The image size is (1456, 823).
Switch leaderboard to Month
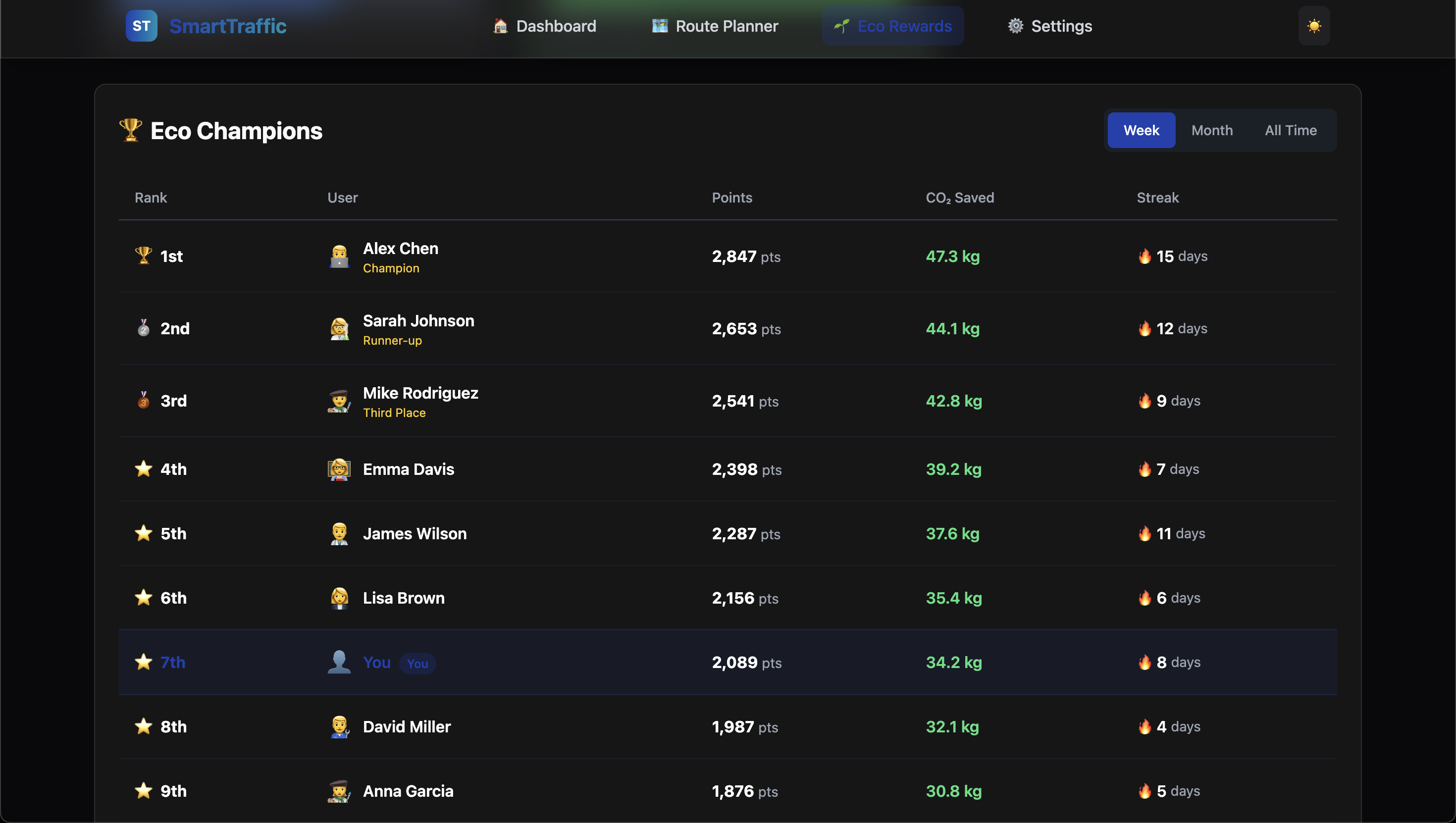1211,131
